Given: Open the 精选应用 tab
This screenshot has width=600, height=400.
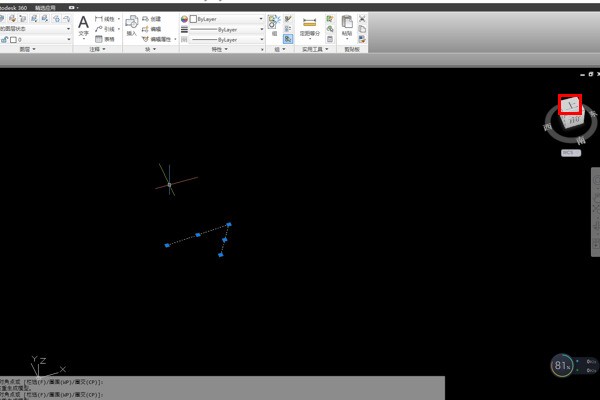Looking at the screenshot, I should (x=46, y=7).
